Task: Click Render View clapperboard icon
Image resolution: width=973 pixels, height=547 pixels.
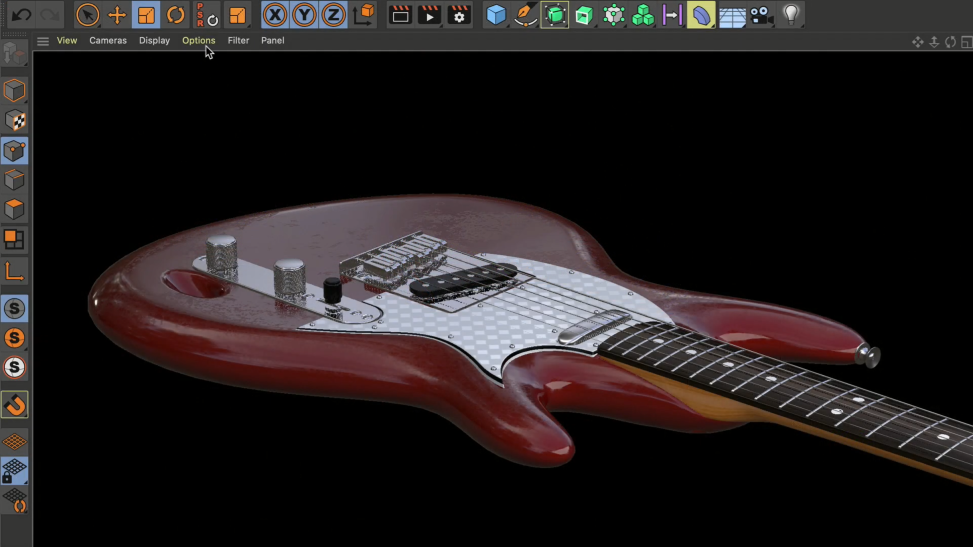Action: (400, 15)
